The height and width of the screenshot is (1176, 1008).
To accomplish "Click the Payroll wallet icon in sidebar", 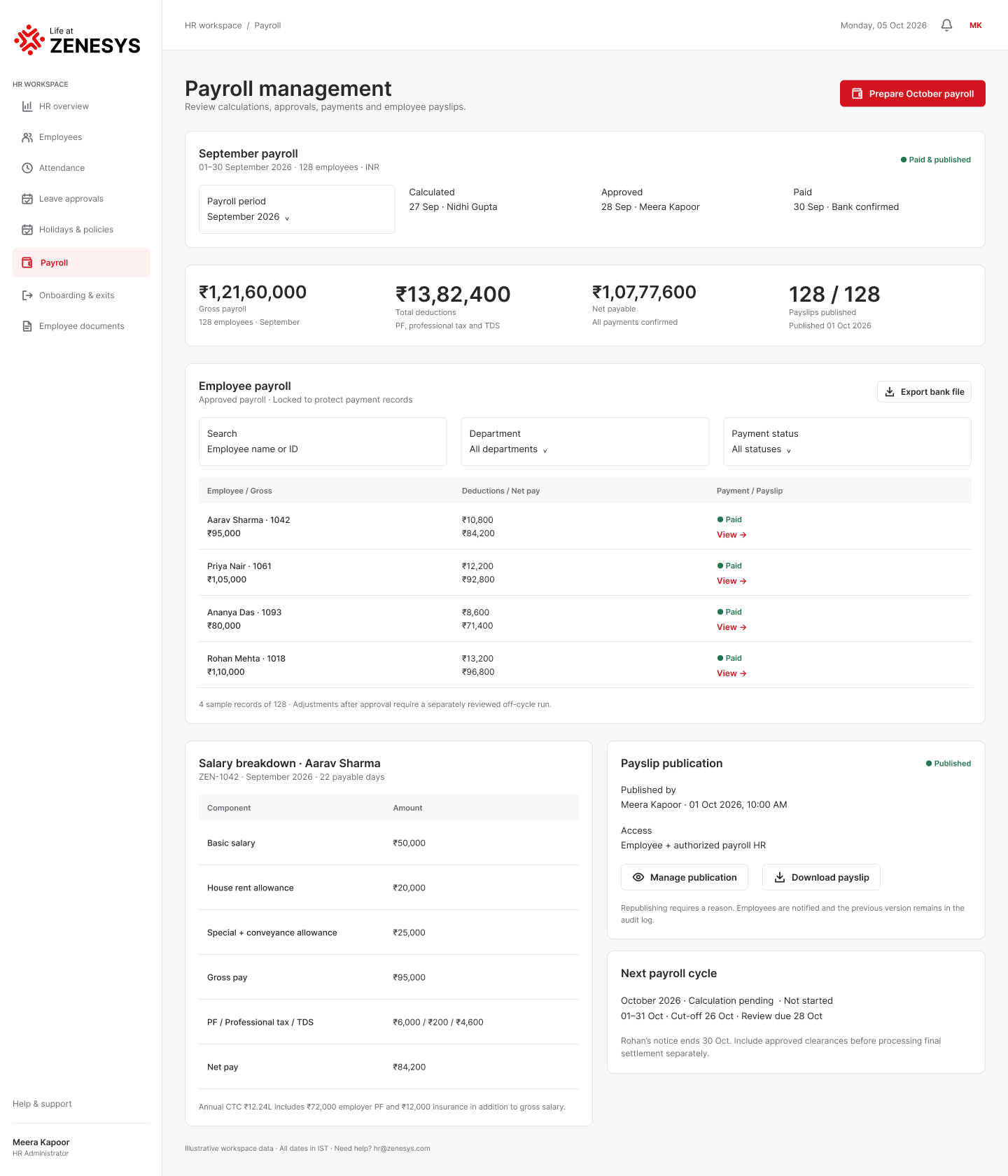I will (27, 262).
